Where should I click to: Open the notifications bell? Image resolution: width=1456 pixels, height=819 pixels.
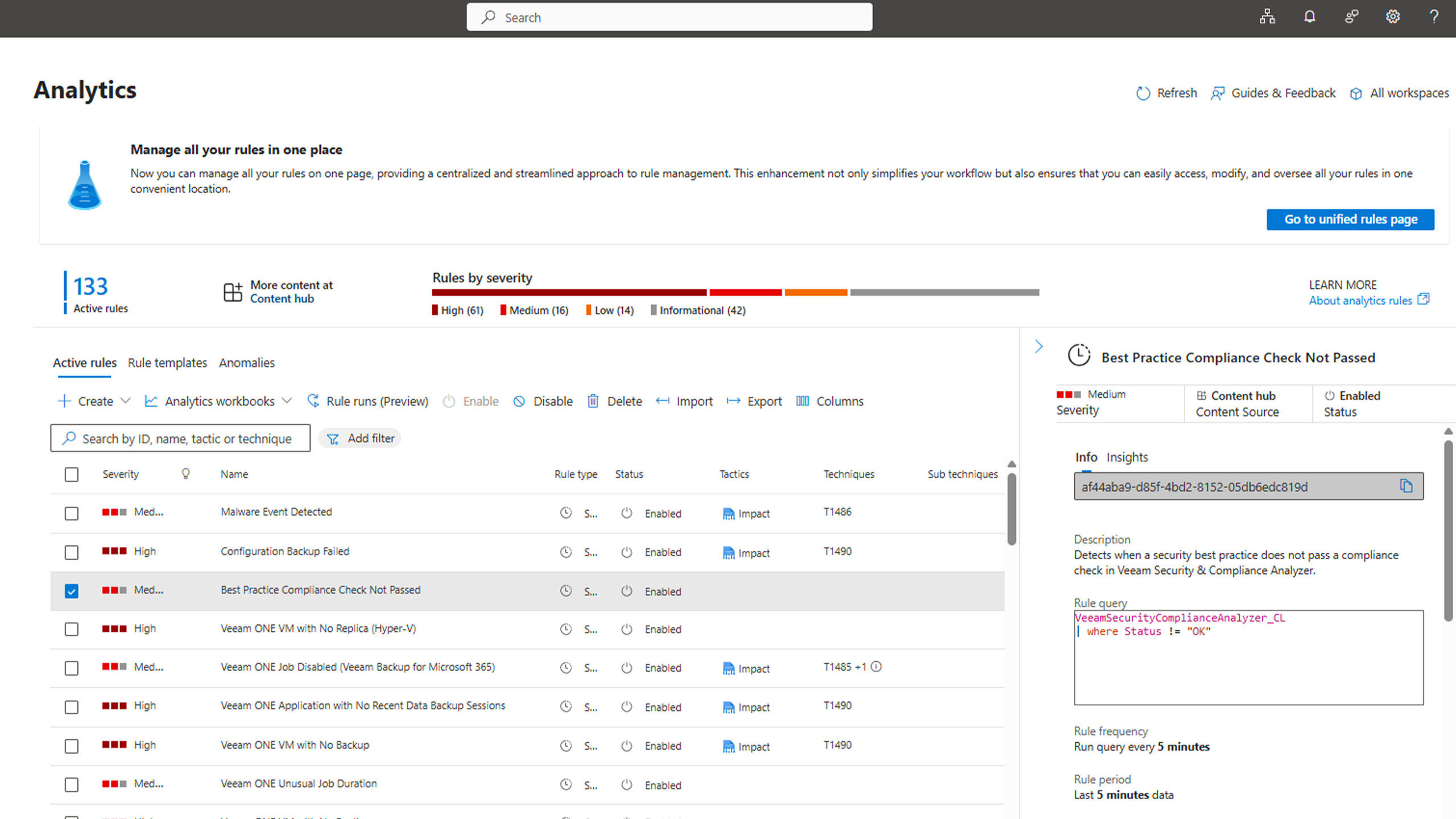[1309, 17]
